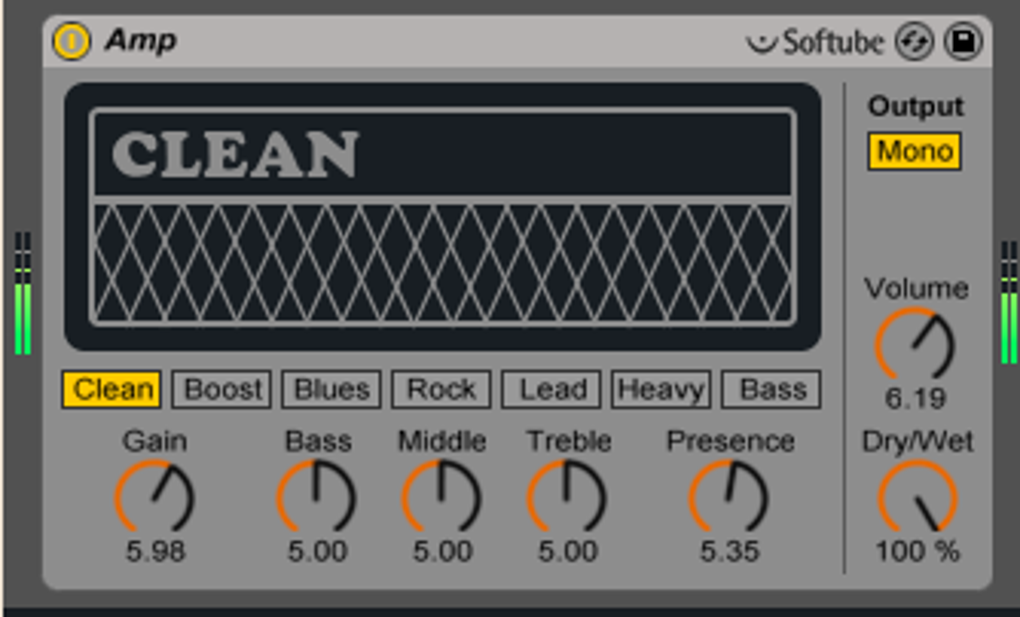1020x617 pixels.
Task: Click the Volume value 6.19
Action: (x=915, y=398)
